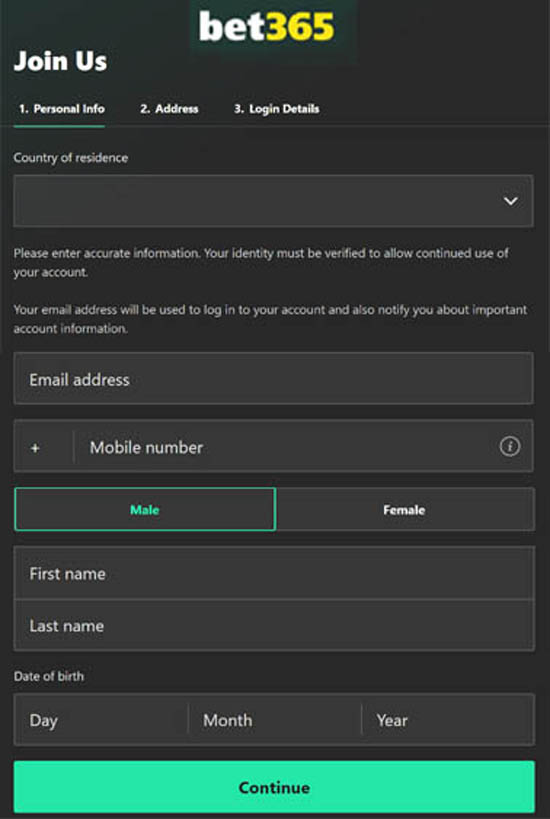Image resolution: width=550 pixels, height=819 pixels.
Task: Expand Country of residence chevron
Action: 510,201
